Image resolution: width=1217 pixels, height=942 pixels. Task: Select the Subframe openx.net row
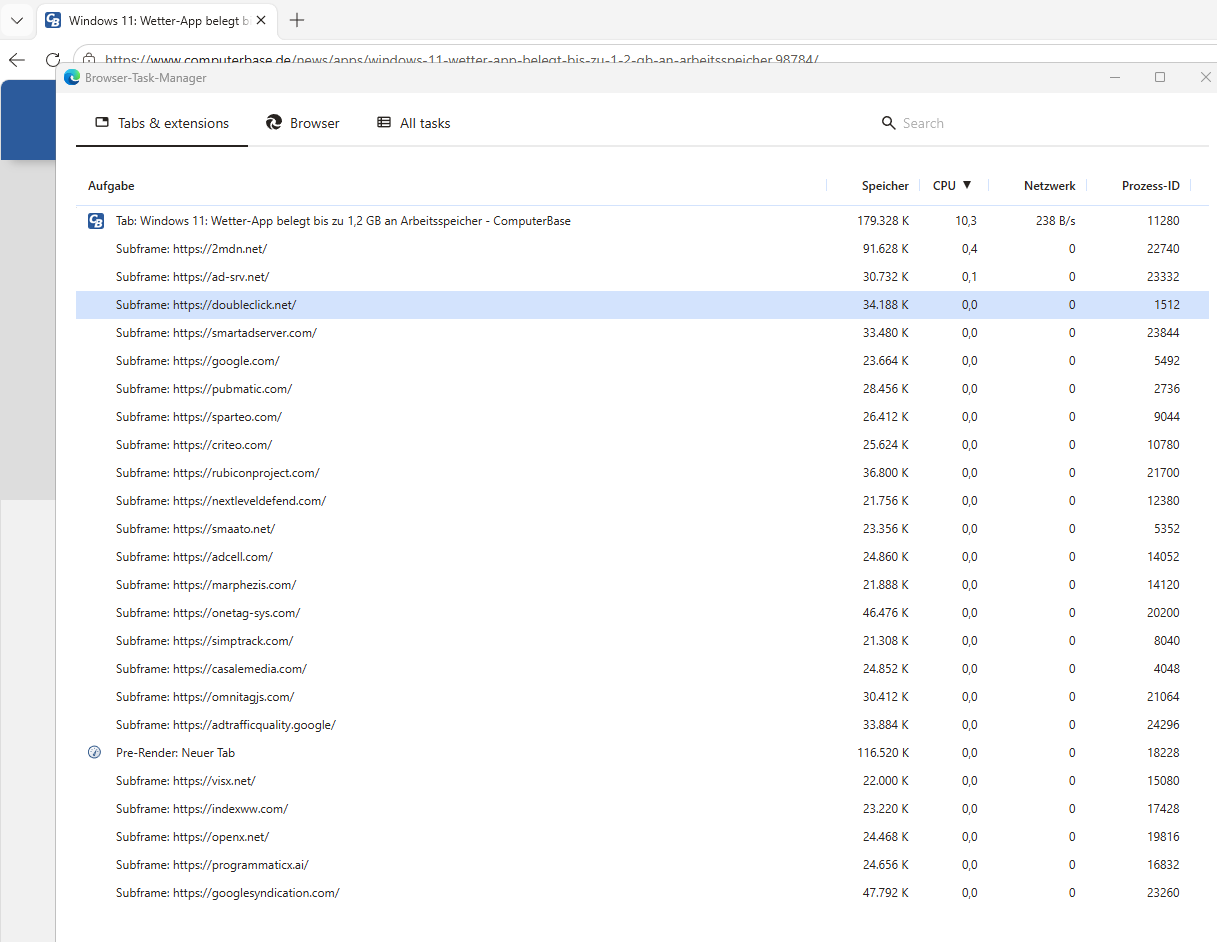coord(642,837)
